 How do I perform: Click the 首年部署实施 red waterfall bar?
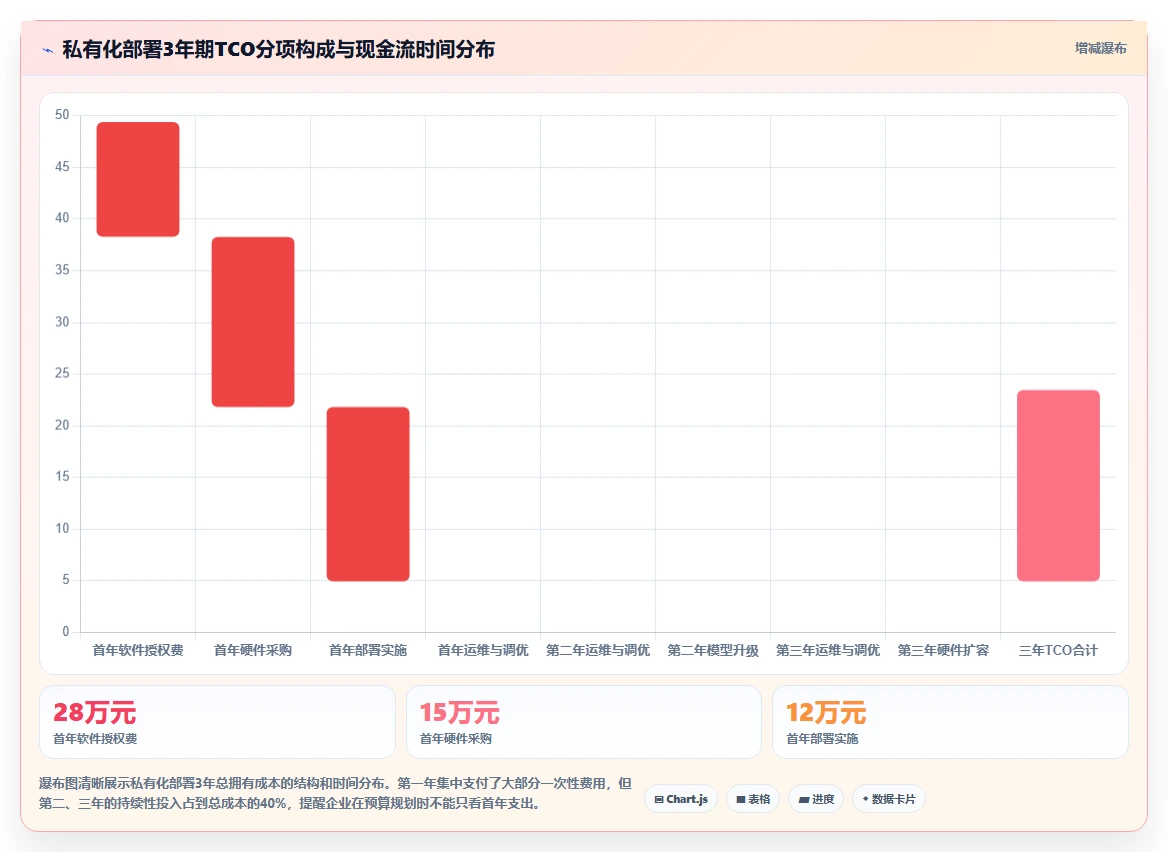(368, 494)
